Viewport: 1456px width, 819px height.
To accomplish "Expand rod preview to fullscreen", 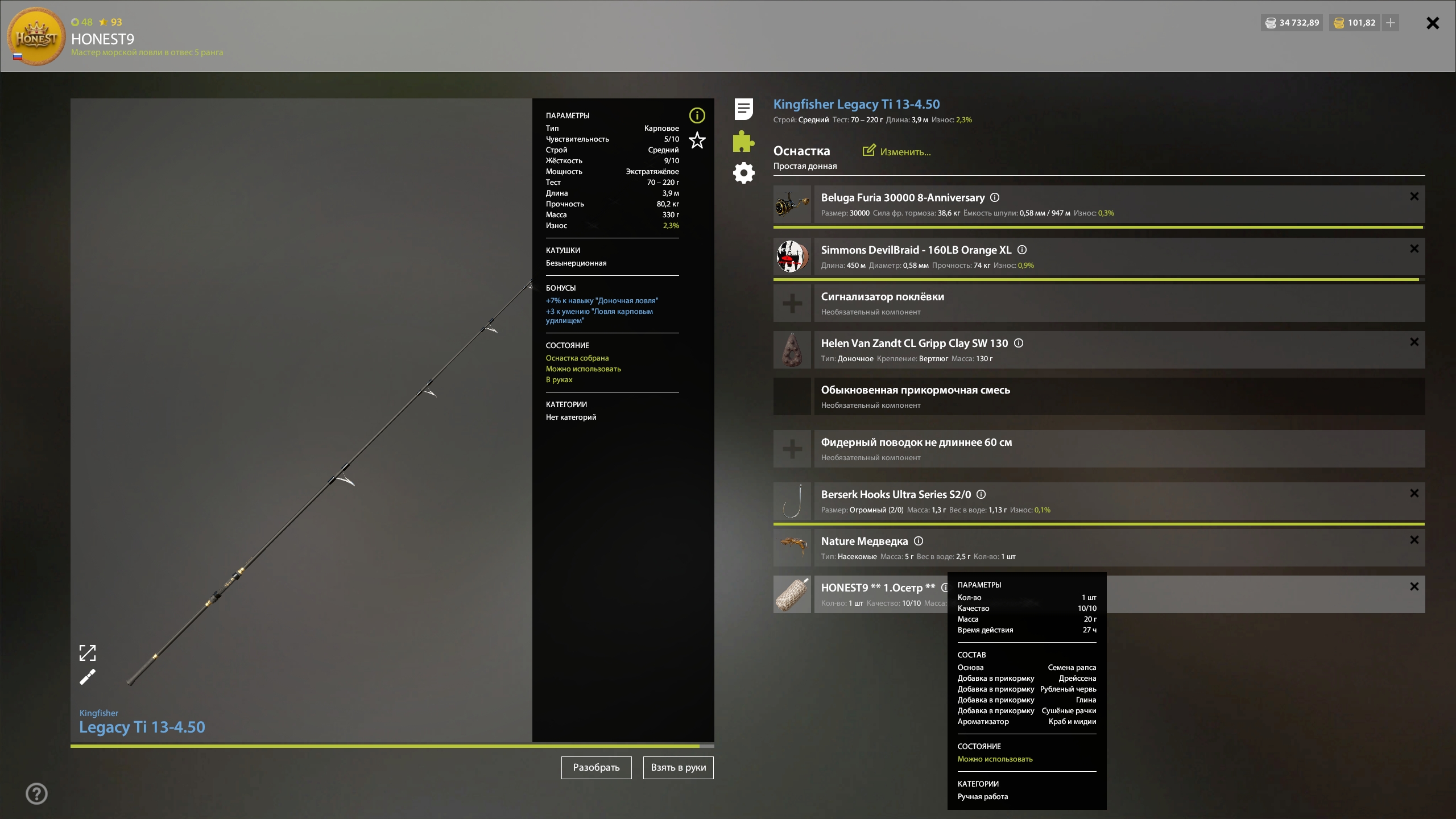I will (87, 653).
